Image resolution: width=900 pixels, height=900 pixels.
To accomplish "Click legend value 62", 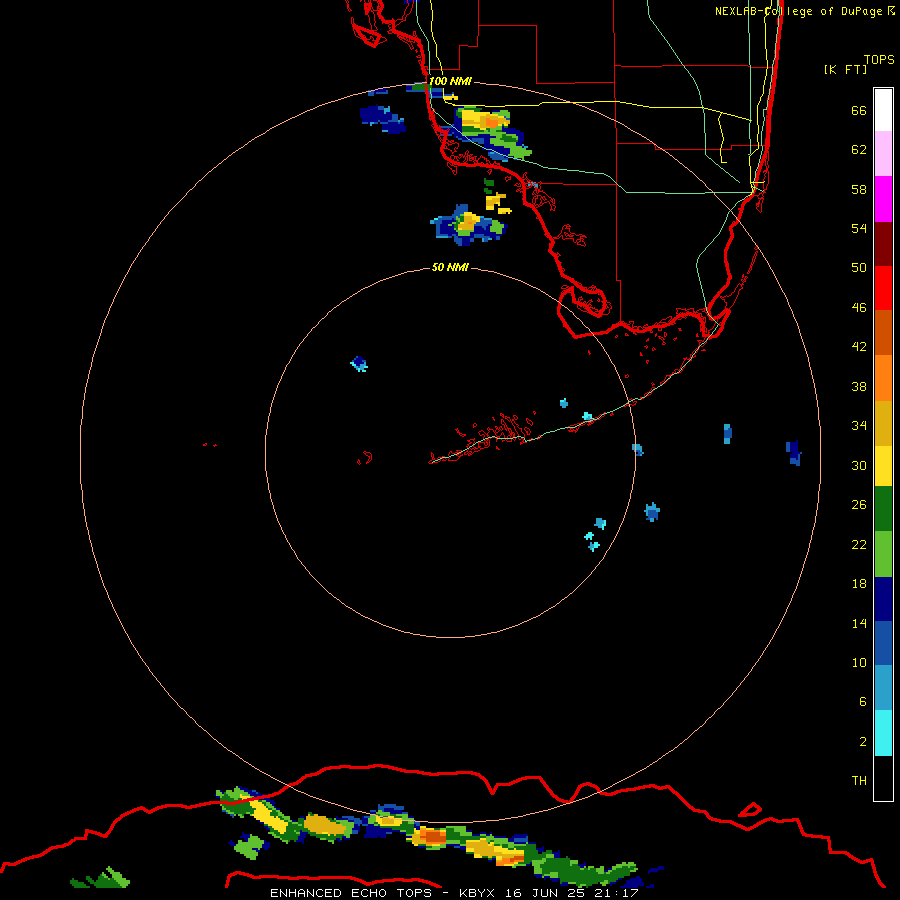I will pos(859,150).
